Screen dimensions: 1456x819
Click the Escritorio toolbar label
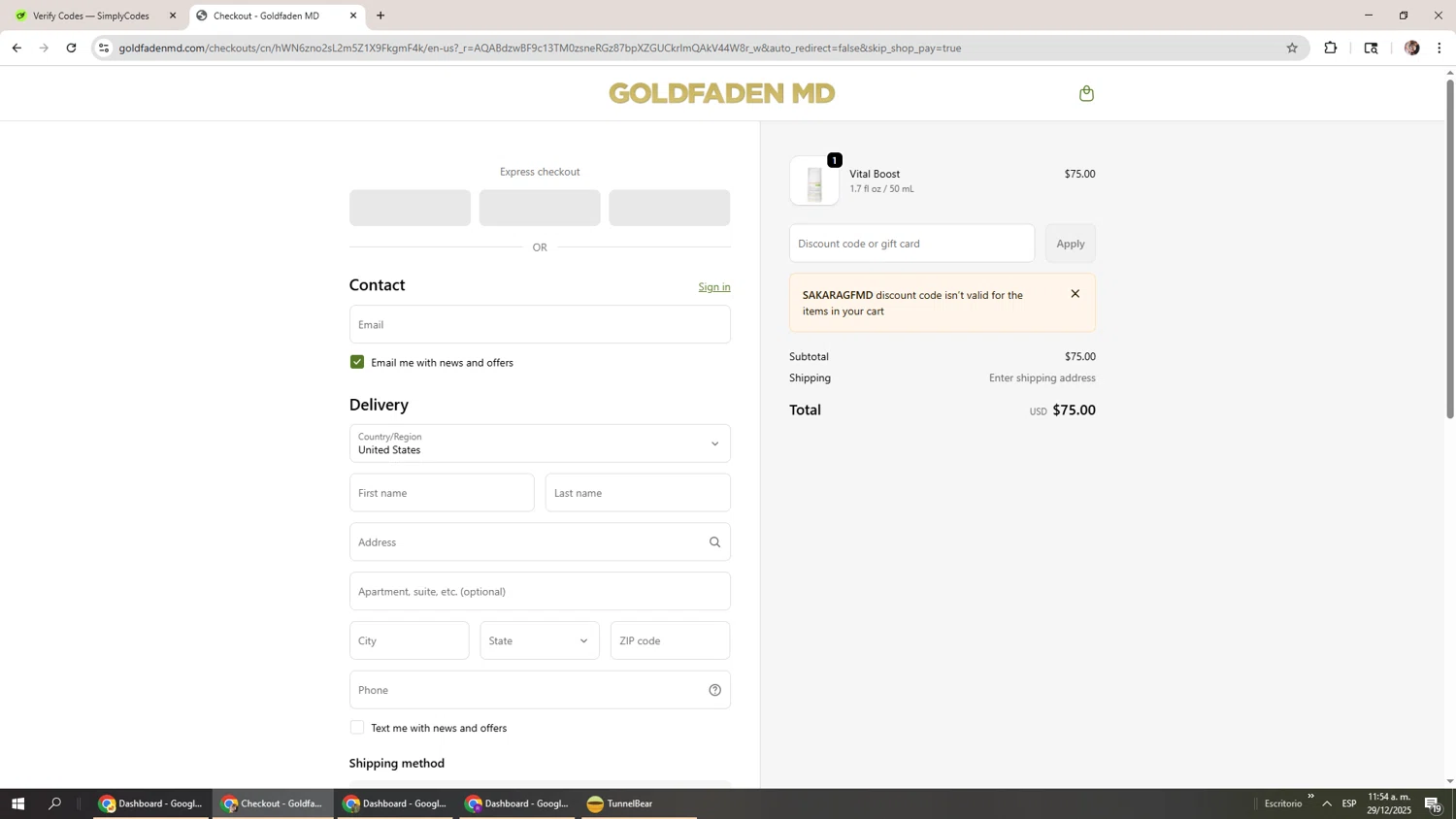tap(1282, 803)
